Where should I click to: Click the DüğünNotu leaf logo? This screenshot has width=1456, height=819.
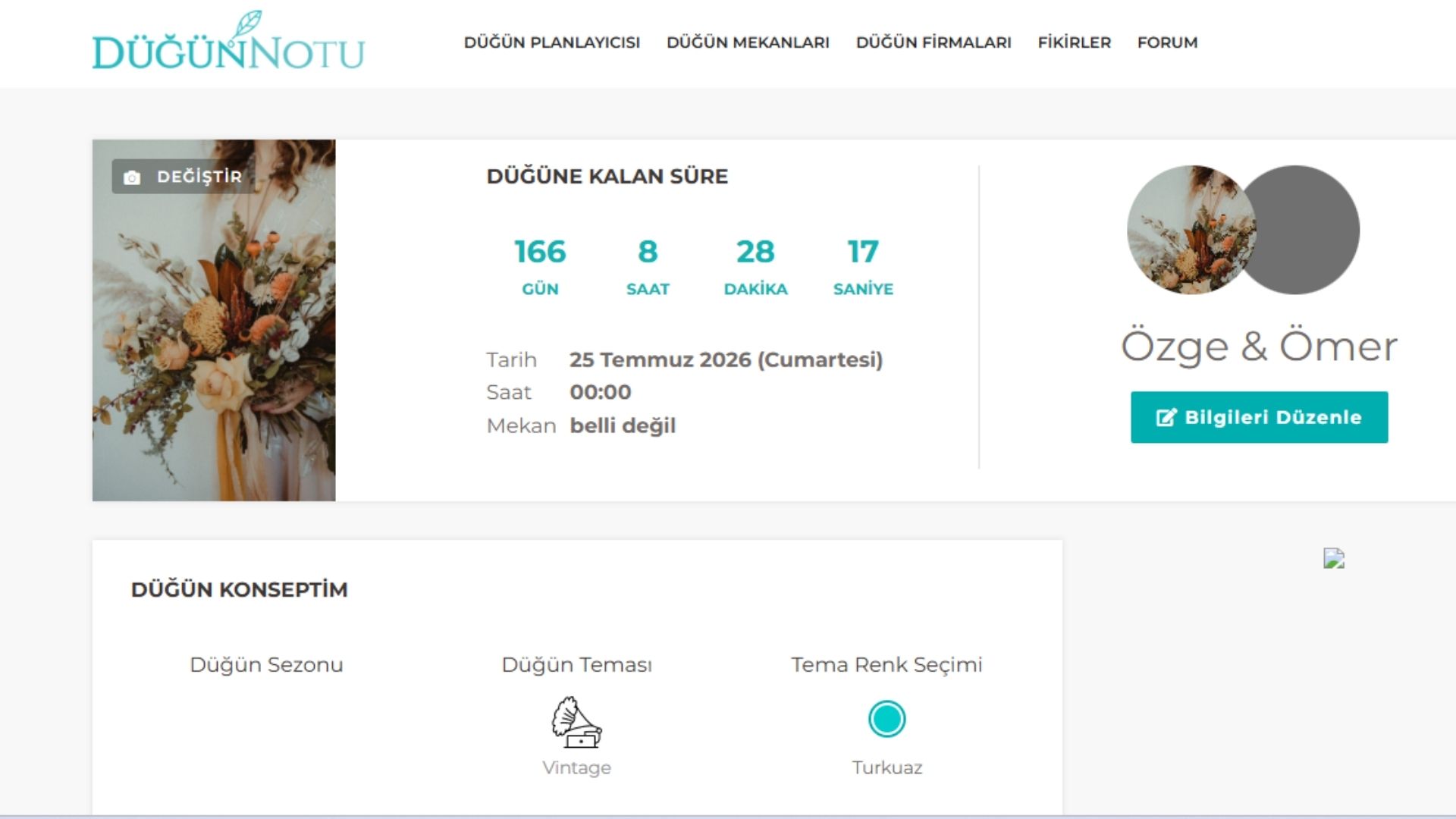pyautogui.click(x=250, y=23)
